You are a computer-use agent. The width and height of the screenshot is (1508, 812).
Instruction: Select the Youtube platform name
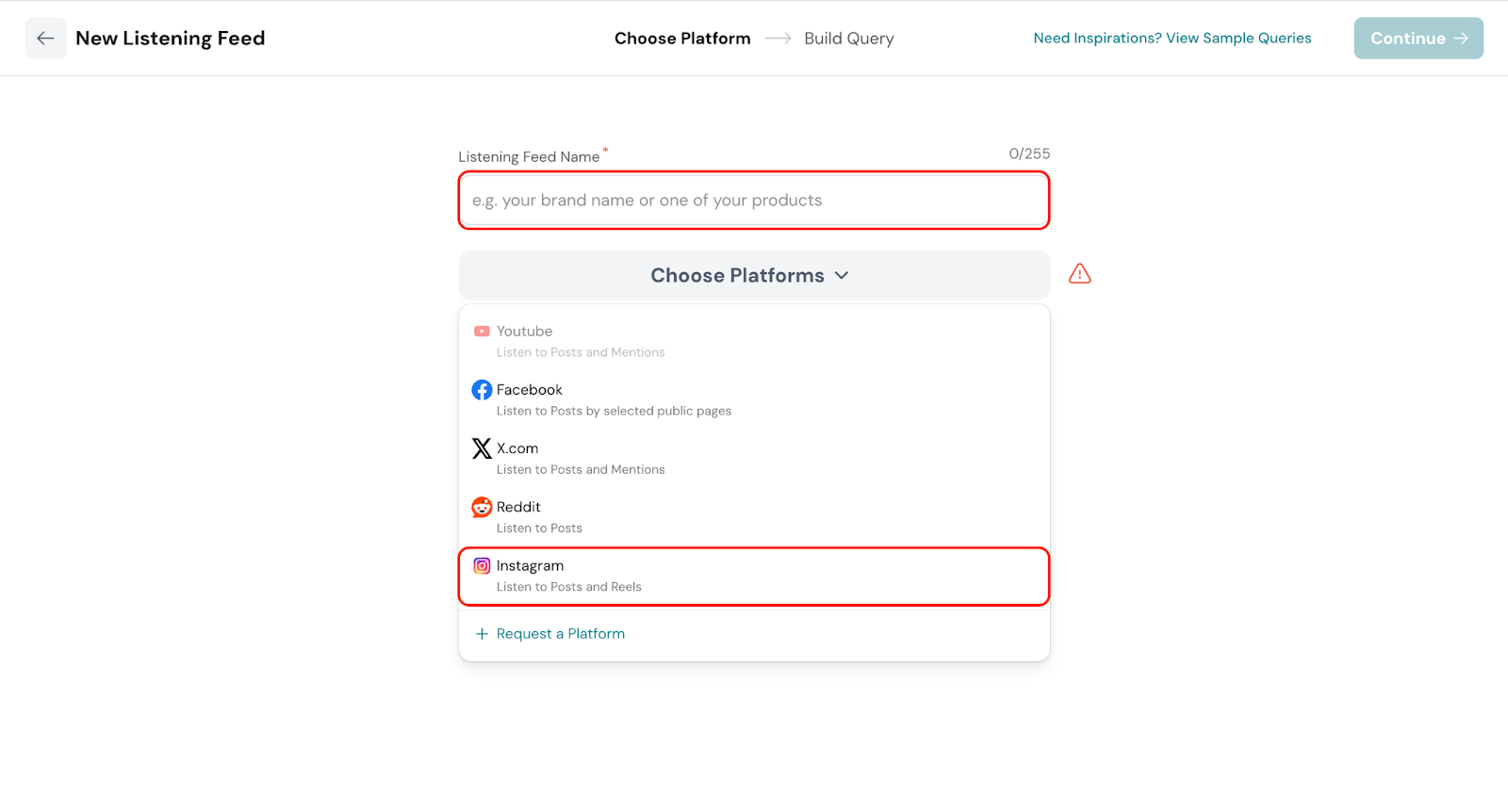tap(524, 332)
